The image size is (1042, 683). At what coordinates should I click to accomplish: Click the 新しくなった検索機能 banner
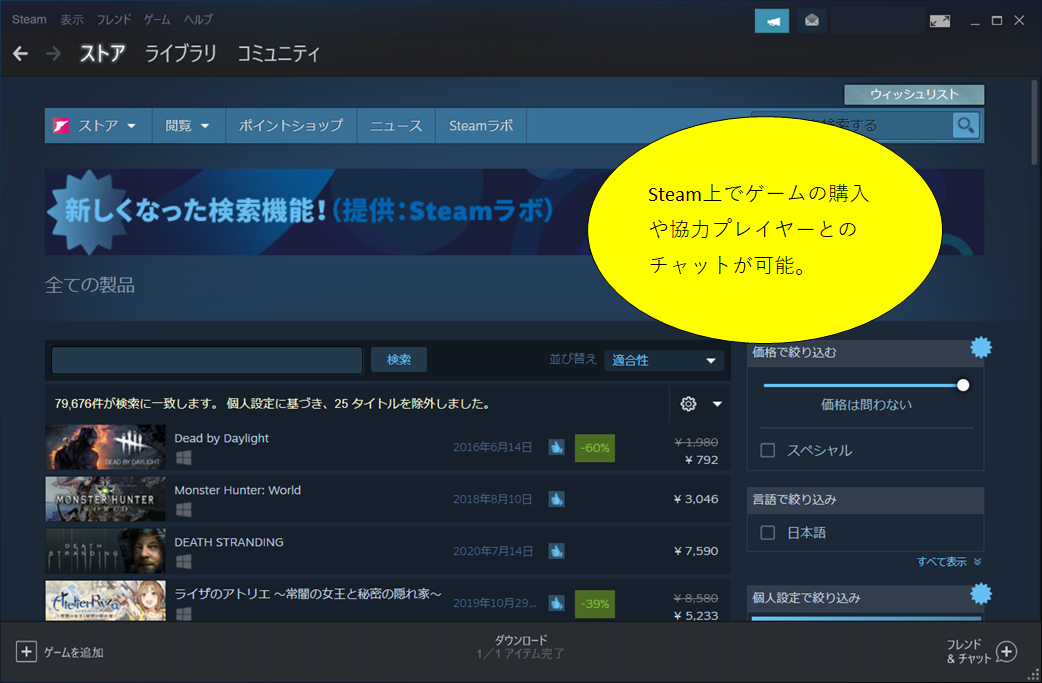tap(316, 211)
